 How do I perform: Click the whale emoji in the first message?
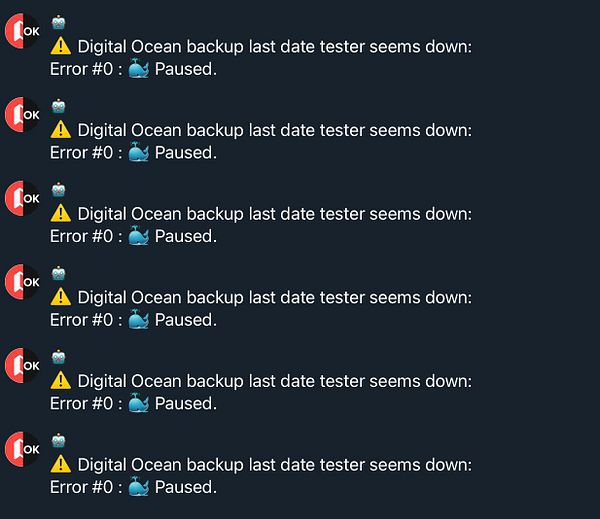pos(138,69)
